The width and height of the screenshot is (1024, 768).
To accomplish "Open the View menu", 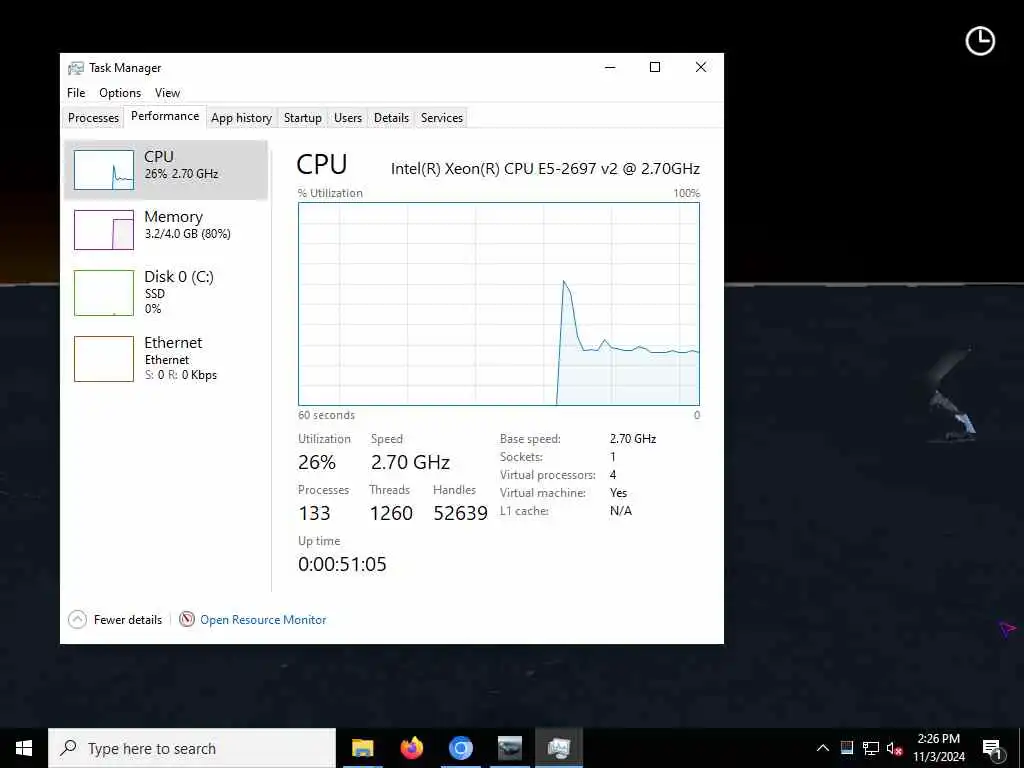I will [x=167, y=93].
